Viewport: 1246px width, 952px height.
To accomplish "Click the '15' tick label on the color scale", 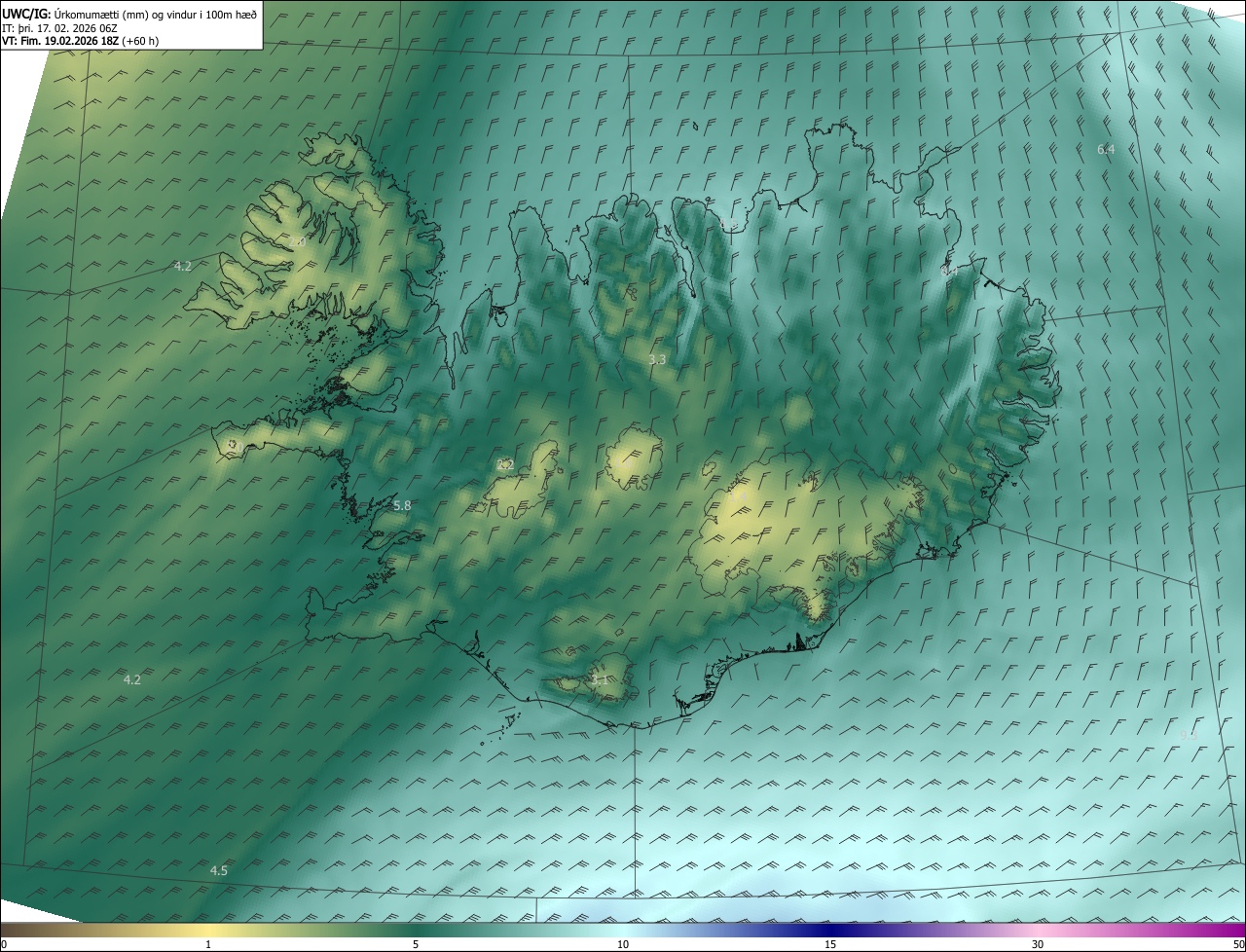I will click(830, 944).
